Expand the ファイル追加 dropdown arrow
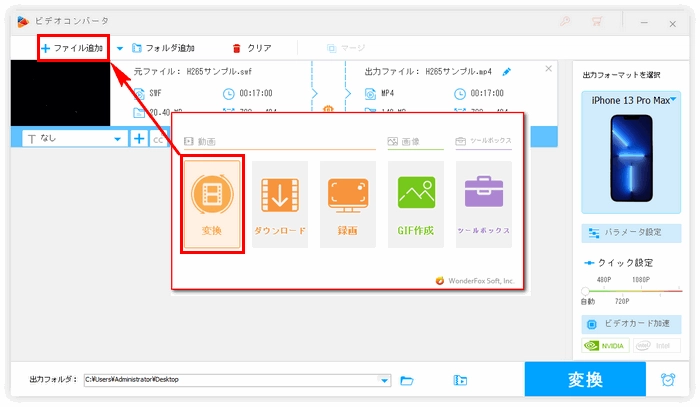Viewport: 700px width, 407px height. click(120, 48)
